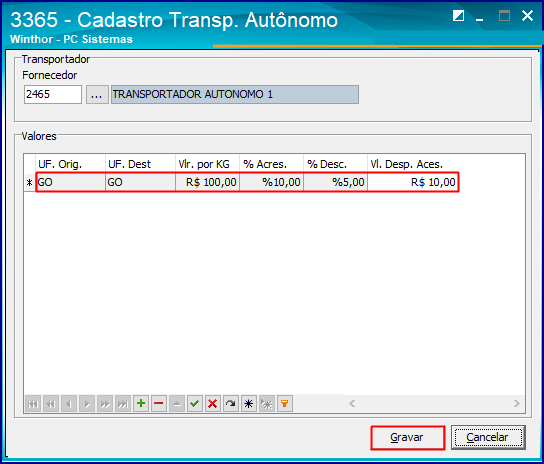
Task: Click the %5,00 discount cell
Action: point(335,182)
